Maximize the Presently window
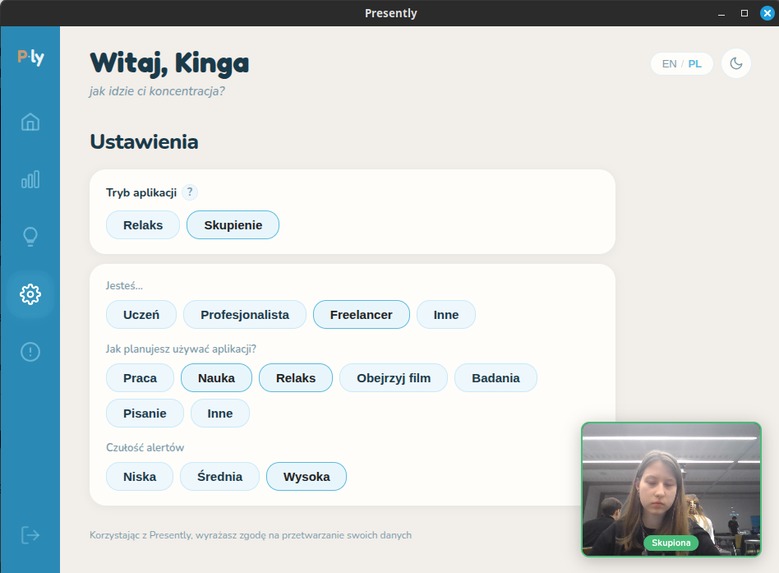 [x=744, y=13]
